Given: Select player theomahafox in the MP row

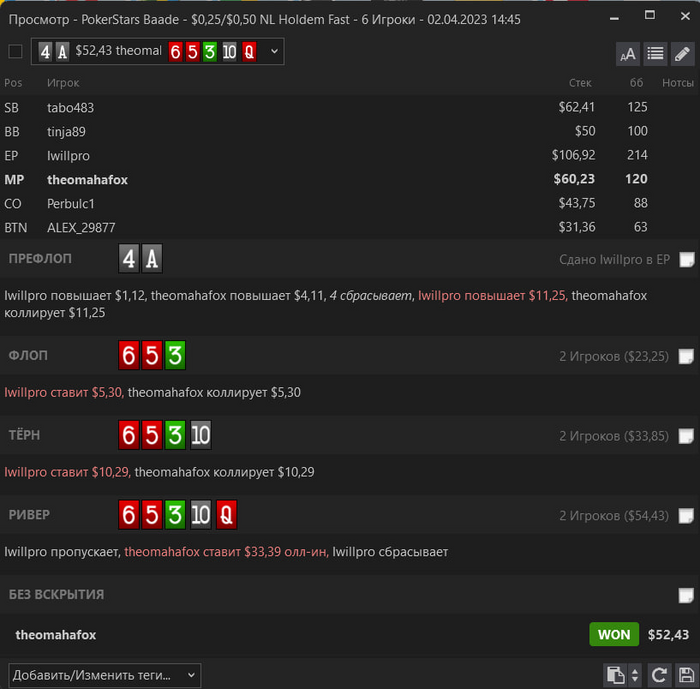Looking at the screenshot, I should tap(88, 180).
